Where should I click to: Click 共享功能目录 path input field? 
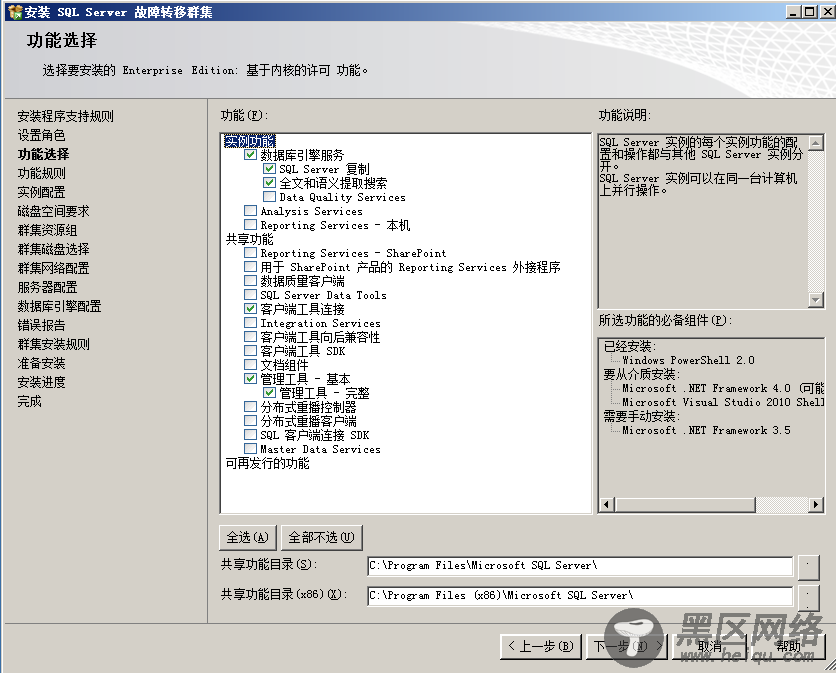580,566
